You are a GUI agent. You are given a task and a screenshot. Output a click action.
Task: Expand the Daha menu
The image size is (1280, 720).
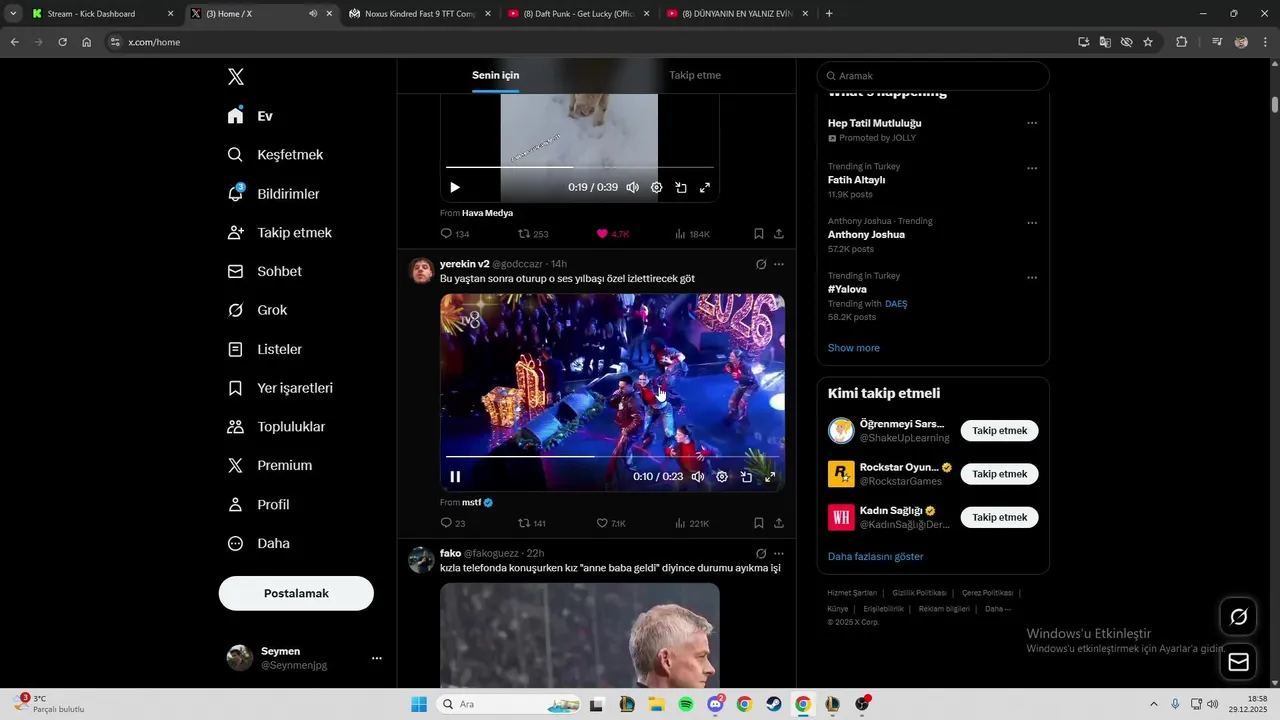[x=259, y=543]
